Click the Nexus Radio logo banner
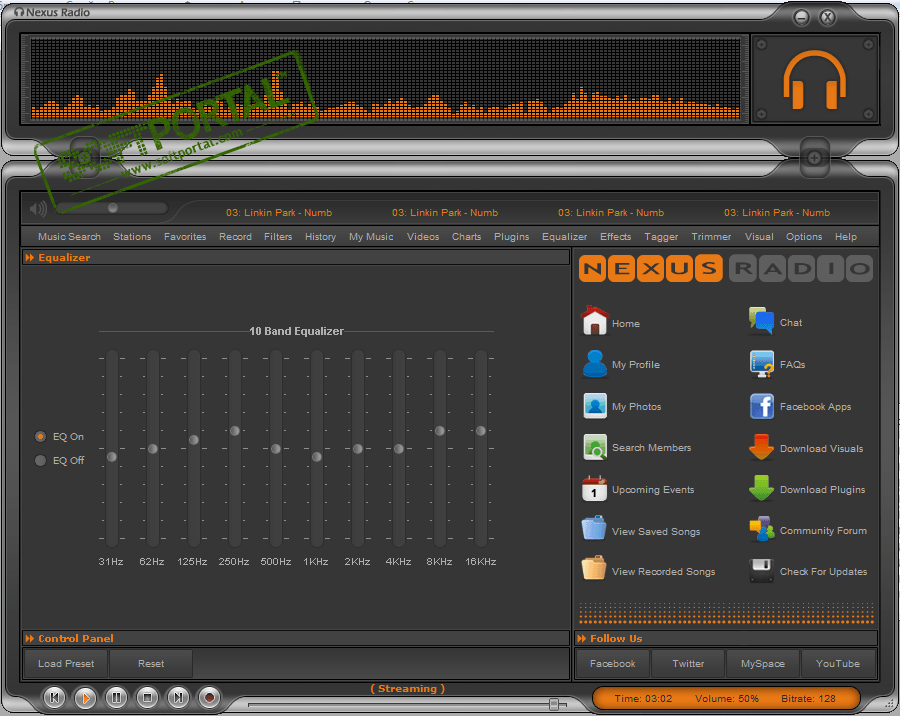 [x=726, y=268]
